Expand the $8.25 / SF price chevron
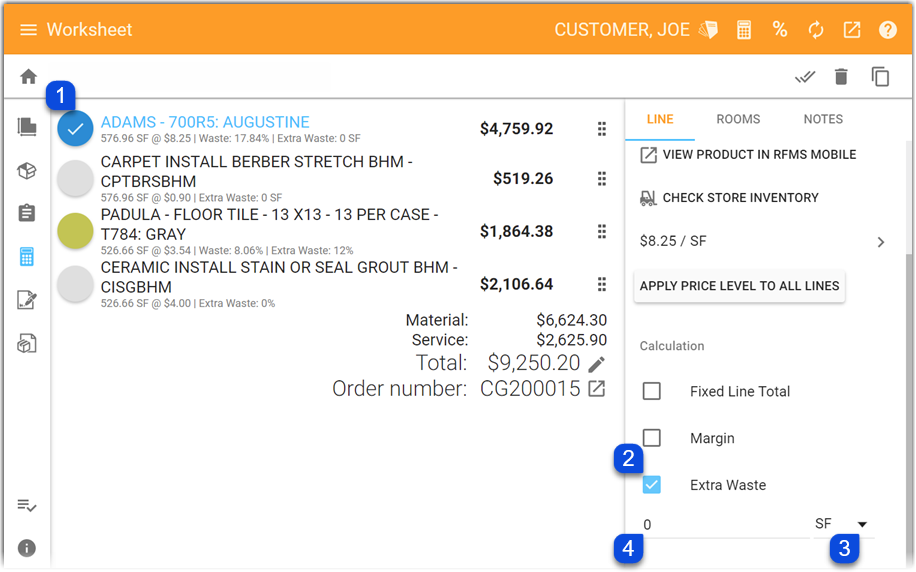The width and height of the screenshot is (916, 572). pos(881,242)
